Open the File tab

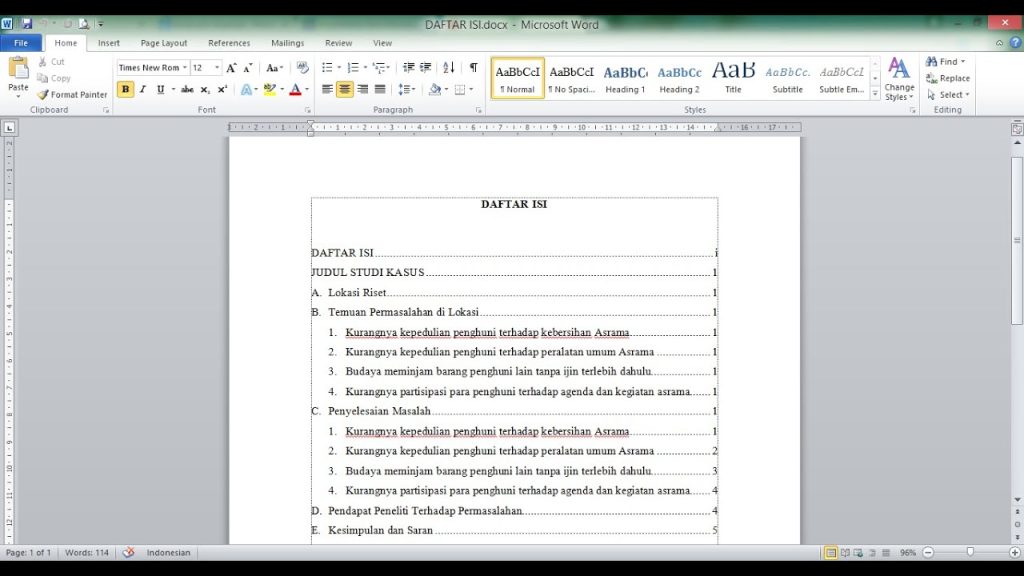click(x=21, y=43)
